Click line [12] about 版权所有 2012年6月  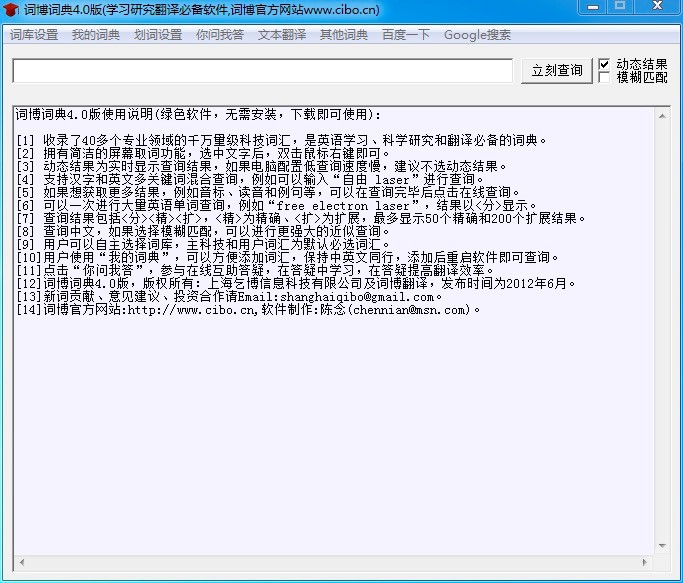pos(296,283)
